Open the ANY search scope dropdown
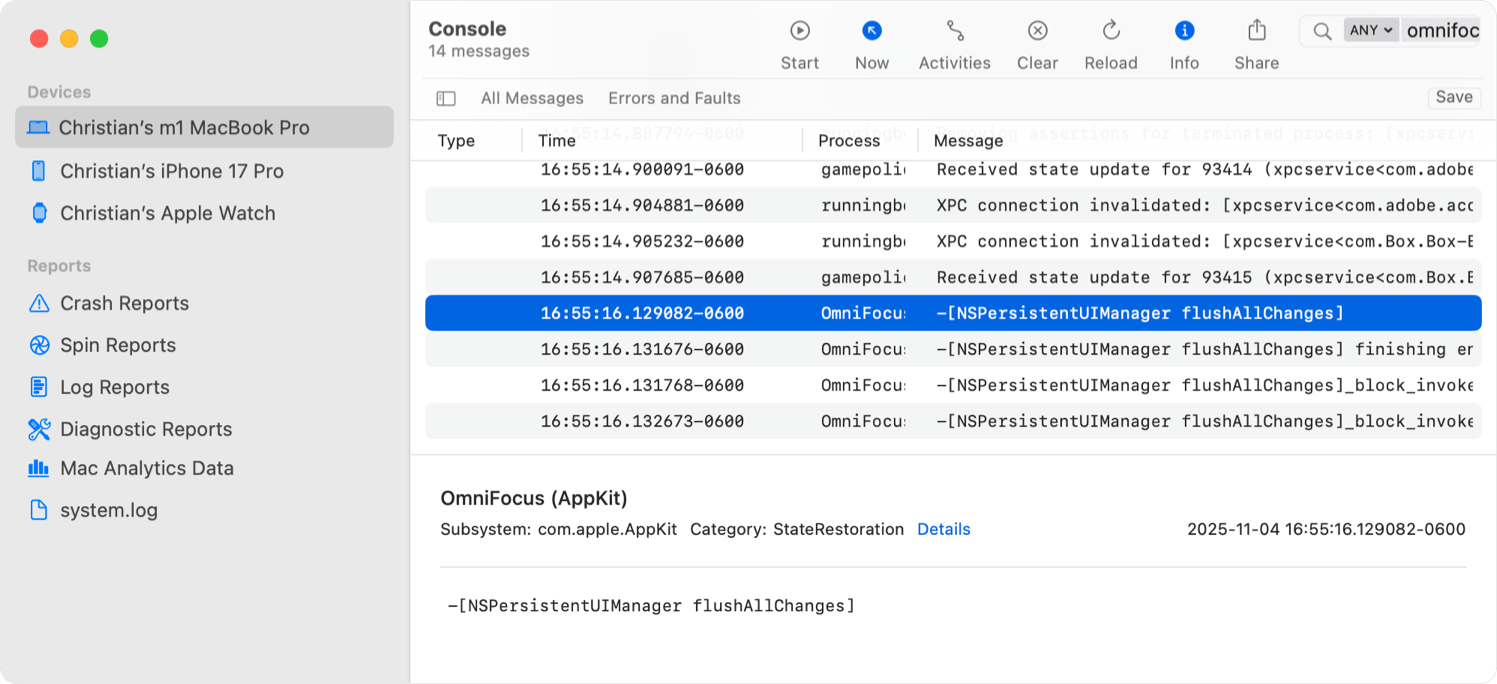Viewport: 1497px width, 684px height. point(1371,30)
